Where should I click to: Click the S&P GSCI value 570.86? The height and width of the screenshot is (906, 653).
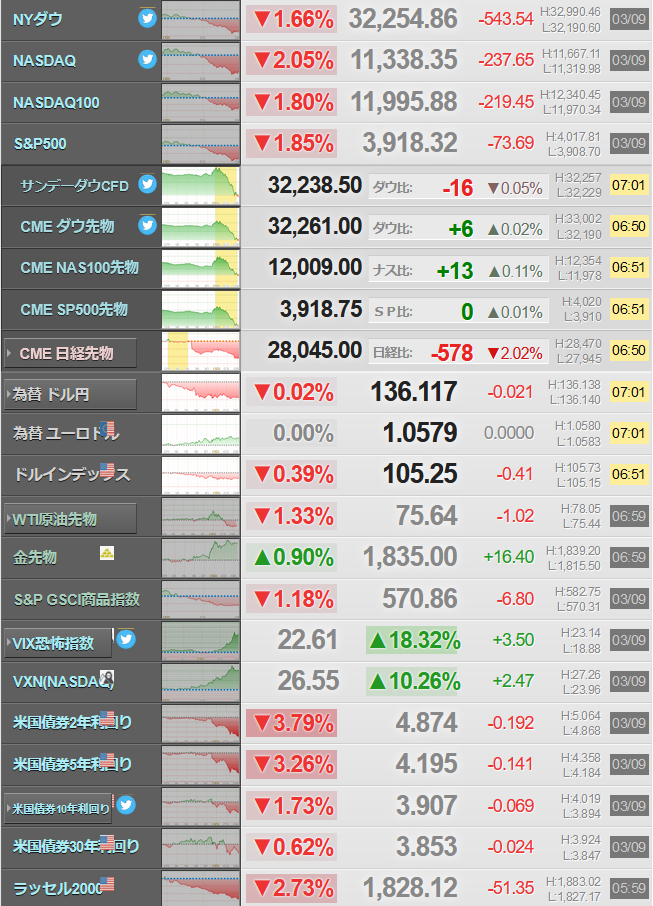pos(420,598)
